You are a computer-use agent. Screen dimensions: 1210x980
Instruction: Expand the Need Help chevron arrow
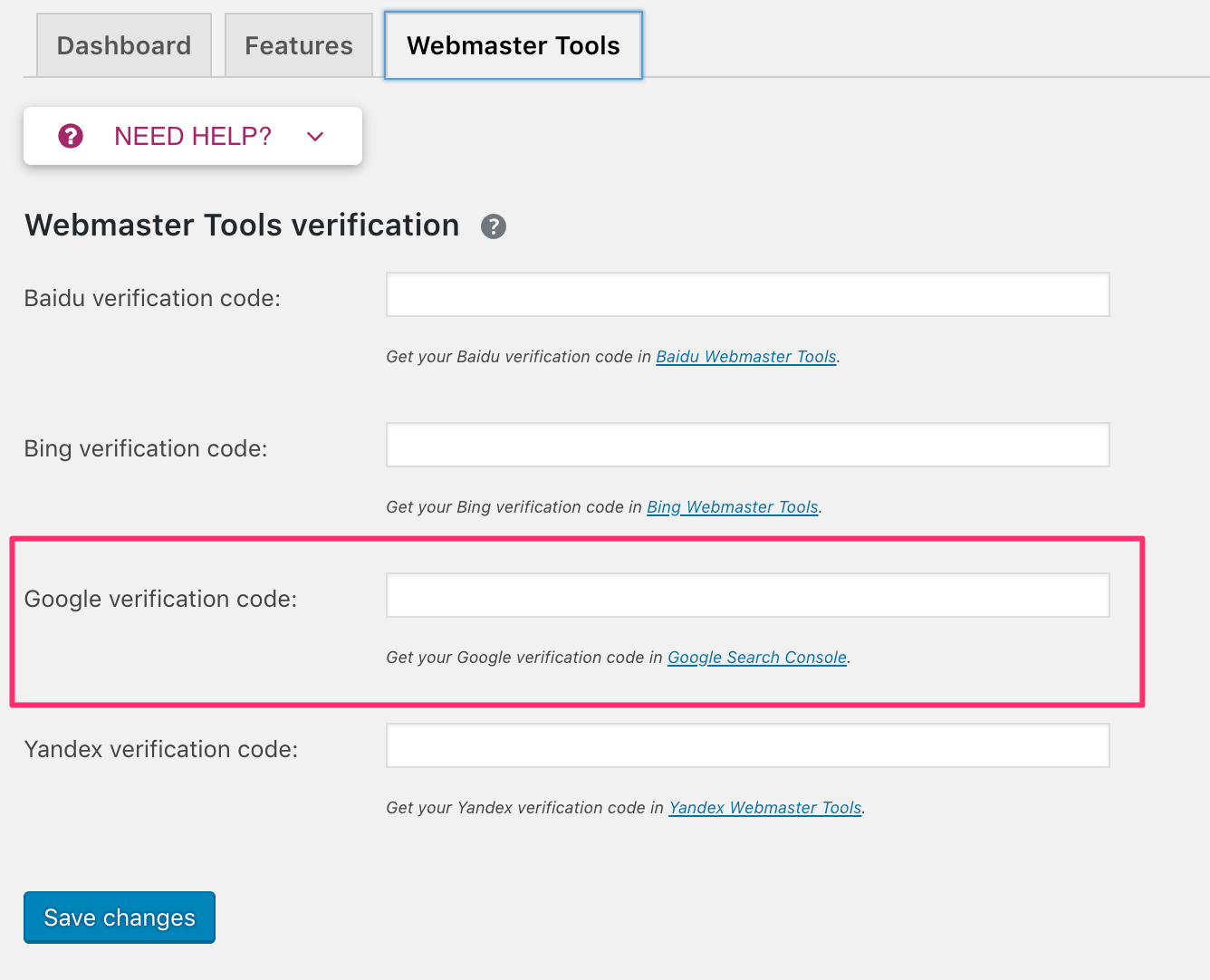click(x=315, y=137)
